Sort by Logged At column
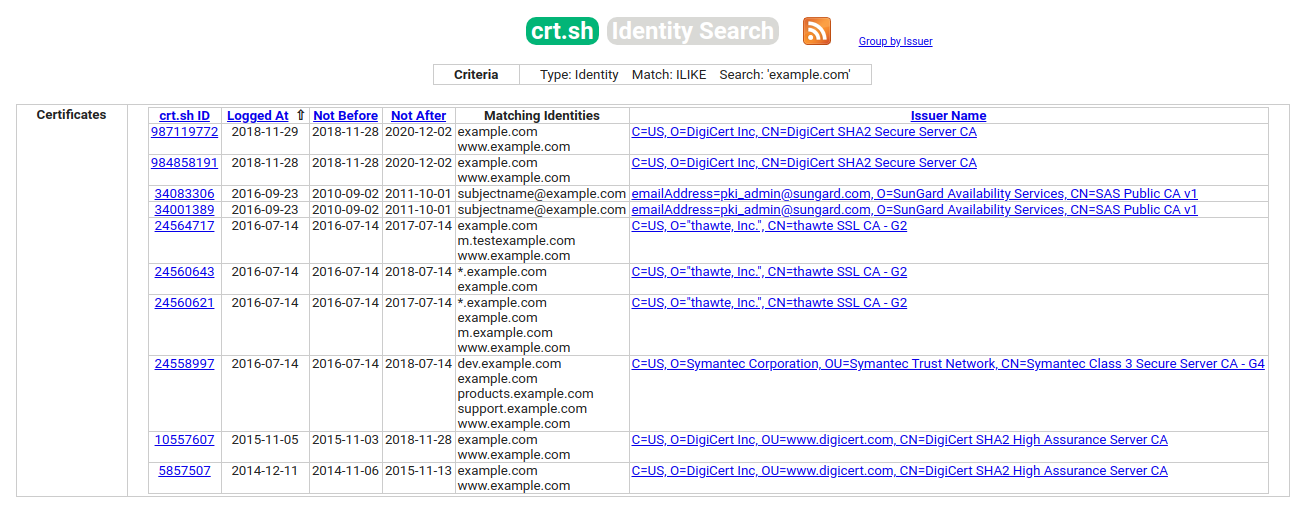The height and width of the screenshot is (523, 1305). point(258,116)
